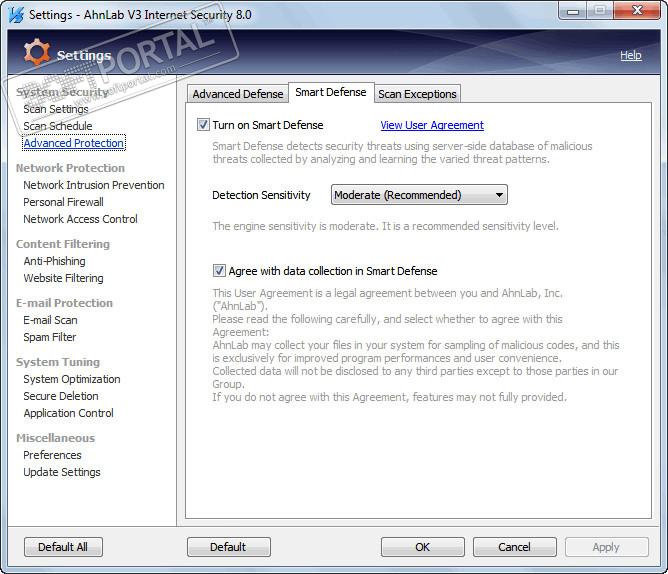Open Network Intrusion Prevention settings
Screen dimensions: 668x574
tap(94, 185)
